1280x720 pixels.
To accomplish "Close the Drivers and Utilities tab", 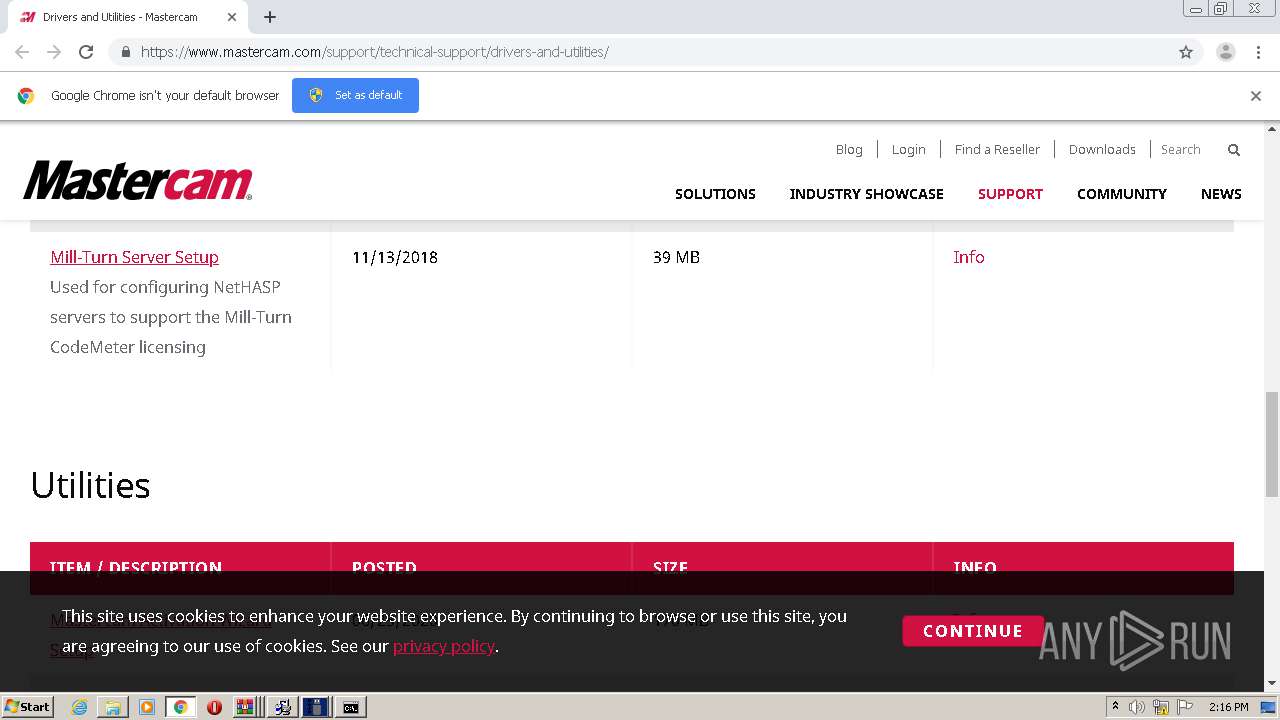I will click(232, 17).
